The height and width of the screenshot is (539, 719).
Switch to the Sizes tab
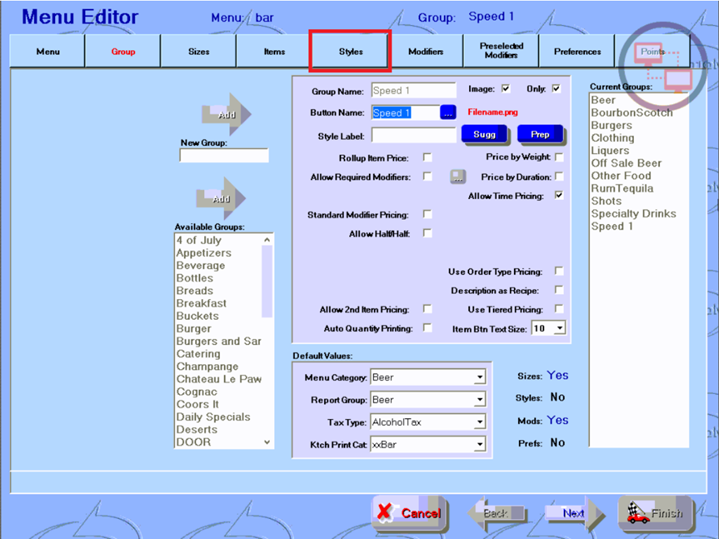click(199, 51)
